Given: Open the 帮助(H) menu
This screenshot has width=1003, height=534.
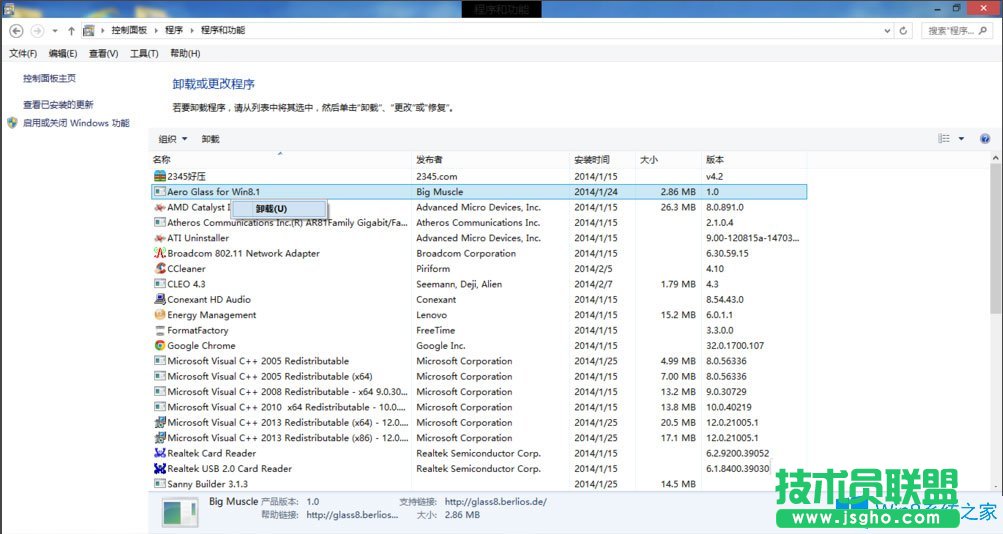Looking at the screenshot, I should 185,53.
